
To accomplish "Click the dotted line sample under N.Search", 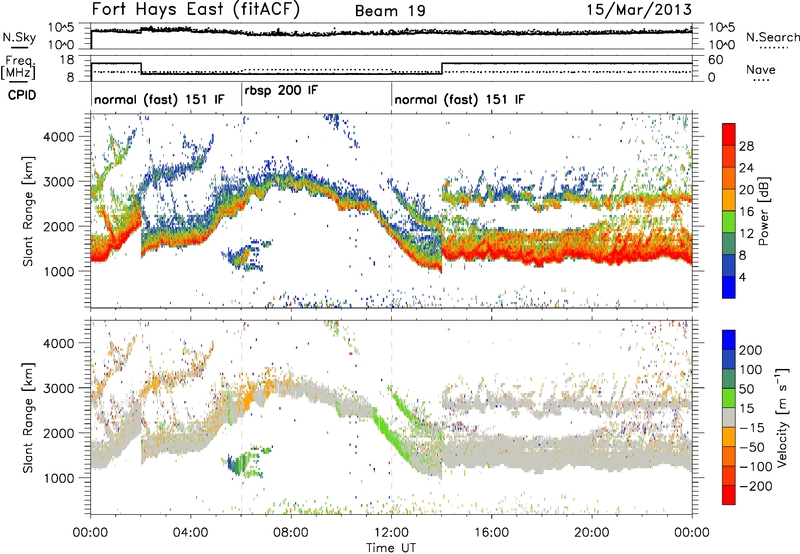I will [774, 48].
